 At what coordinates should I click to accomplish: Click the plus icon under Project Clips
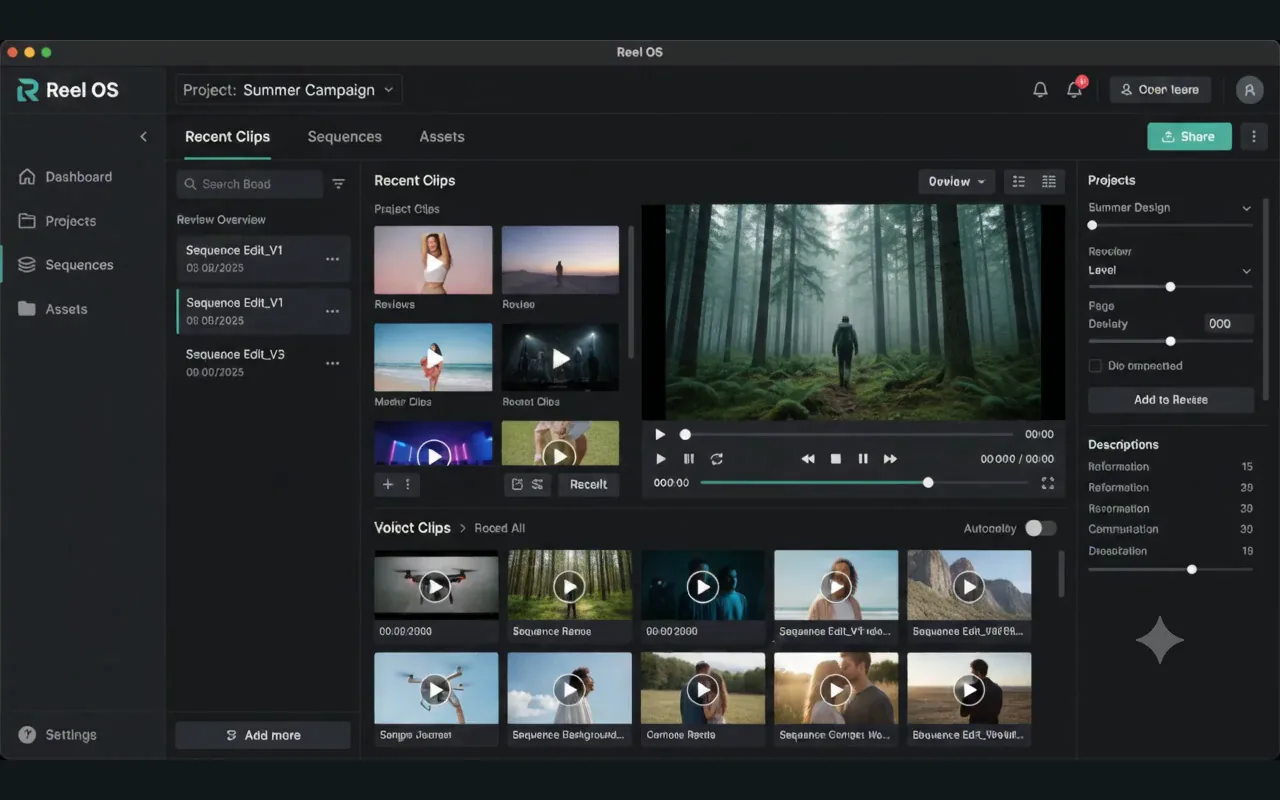click(x=388, y=484)
